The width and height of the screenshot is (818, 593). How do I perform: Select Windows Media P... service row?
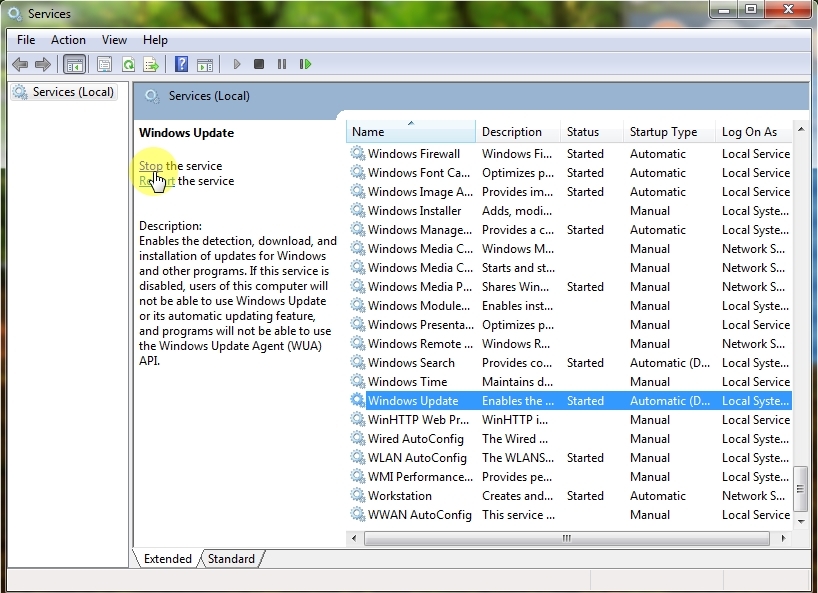click(x=570, y=286)
